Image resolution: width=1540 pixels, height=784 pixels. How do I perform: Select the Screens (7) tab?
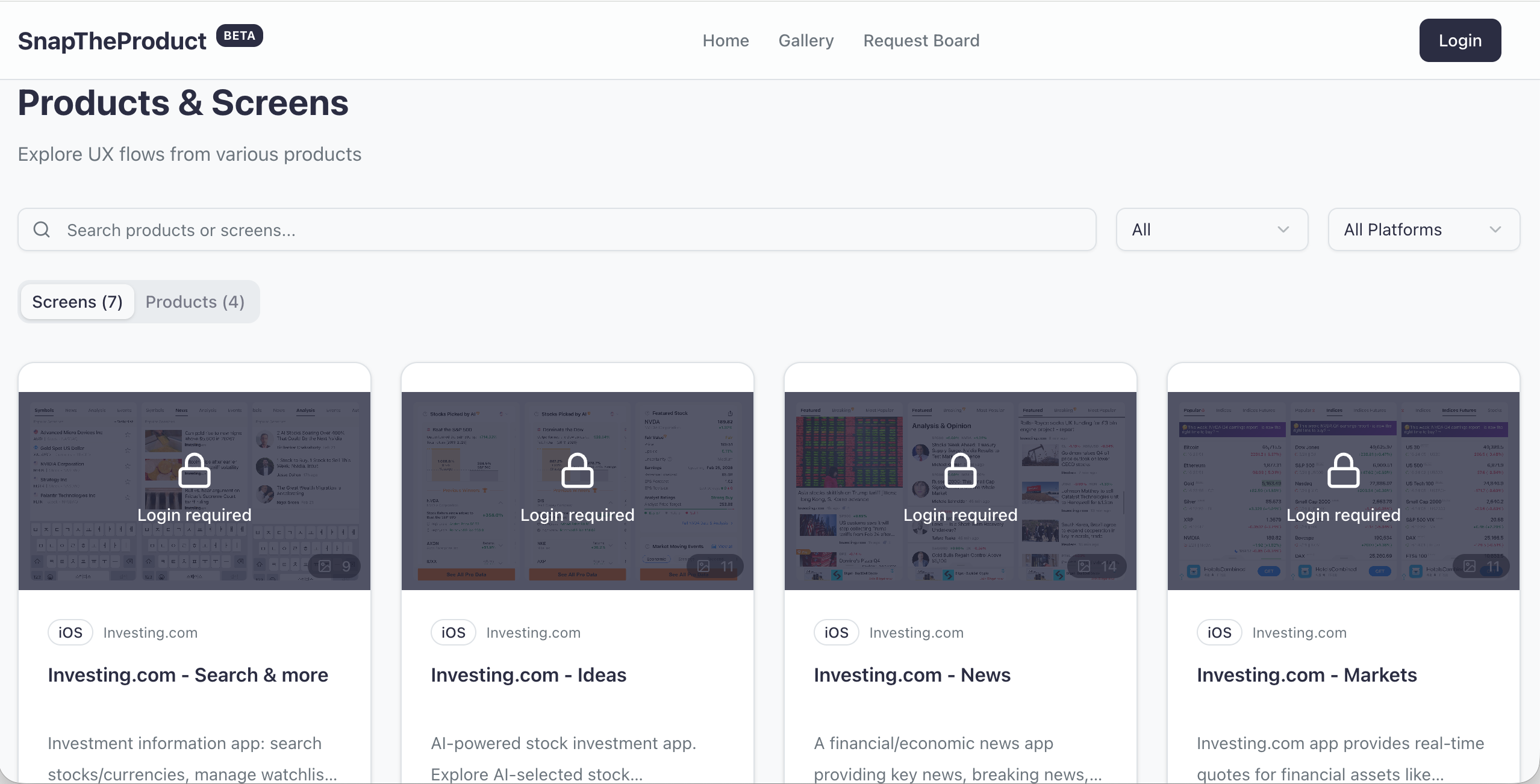[x=77, y=302]
